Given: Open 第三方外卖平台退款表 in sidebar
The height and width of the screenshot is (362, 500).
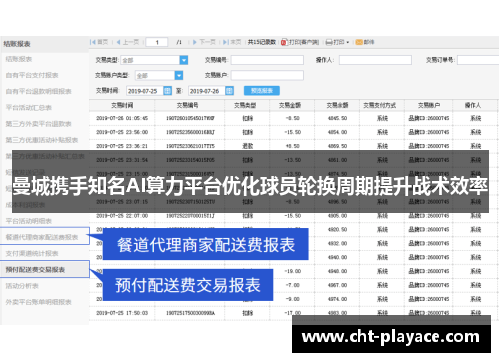Looking at the screenshot, I should (x=38, y=124).
